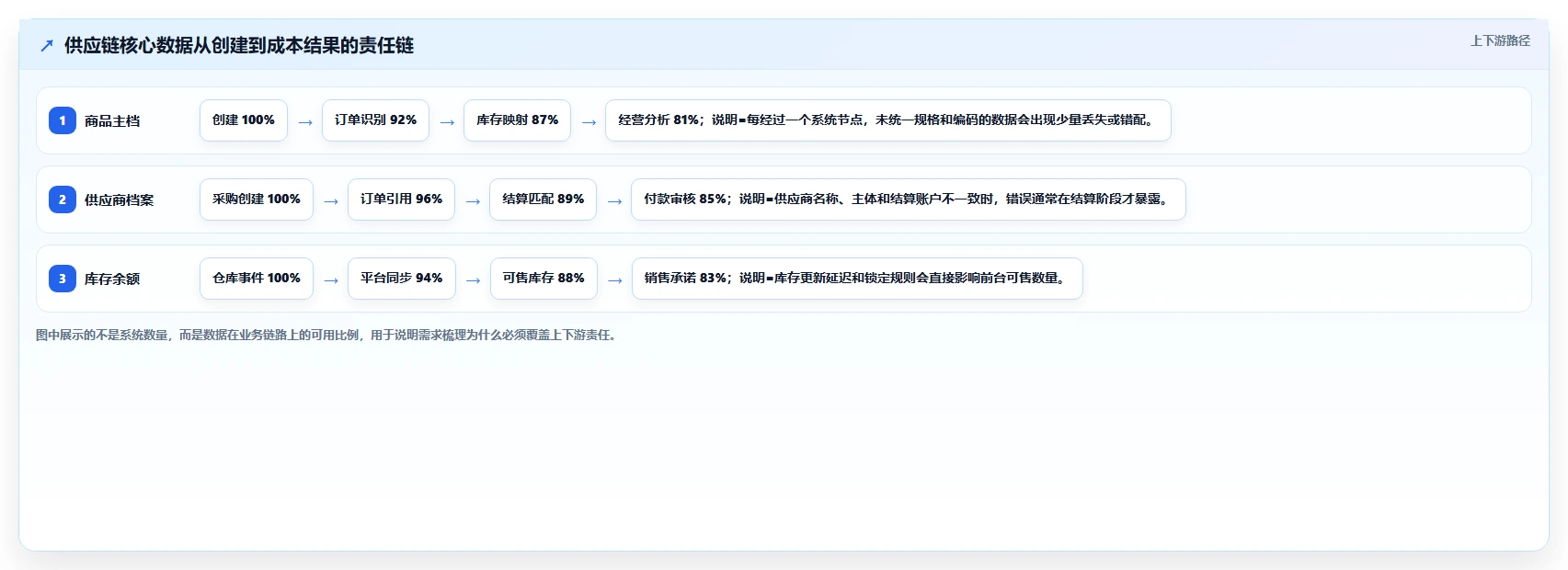Image resolution: width=1568 pixels, height=570 pixels.
Task: Click the footnote starting 图中展示的不是系统数量
Action: tap(328, 336)
